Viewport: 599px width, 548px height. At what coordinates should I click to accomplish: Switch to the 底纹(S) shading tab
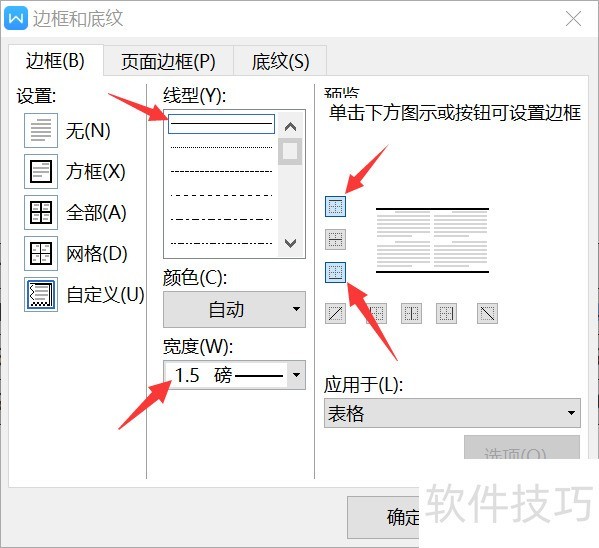[x=280, y=61]
